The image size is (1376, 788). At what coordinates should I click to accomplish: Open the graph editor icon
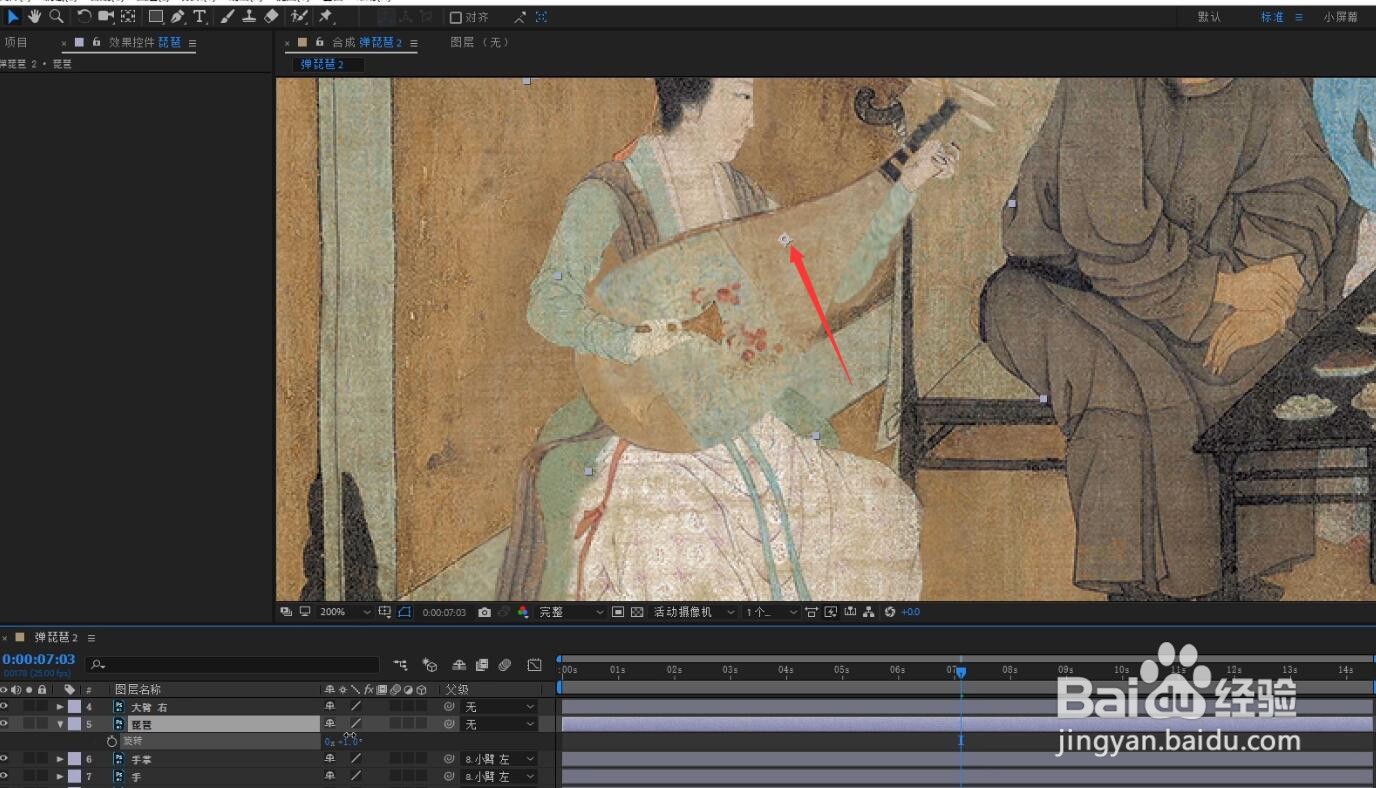tap(535, 664)
